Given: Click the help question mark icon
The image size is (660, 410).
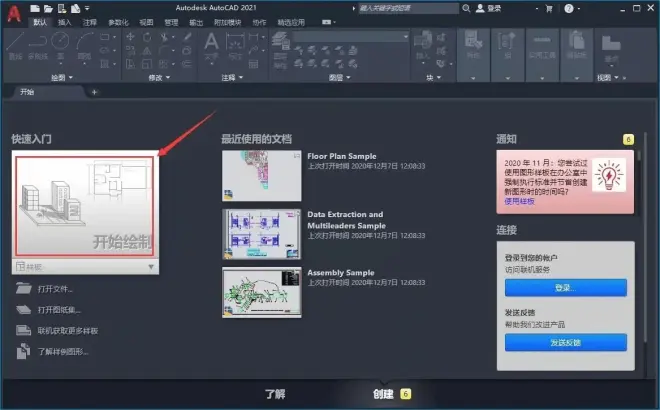Looking at the screenshot, I should click(569, 8).
